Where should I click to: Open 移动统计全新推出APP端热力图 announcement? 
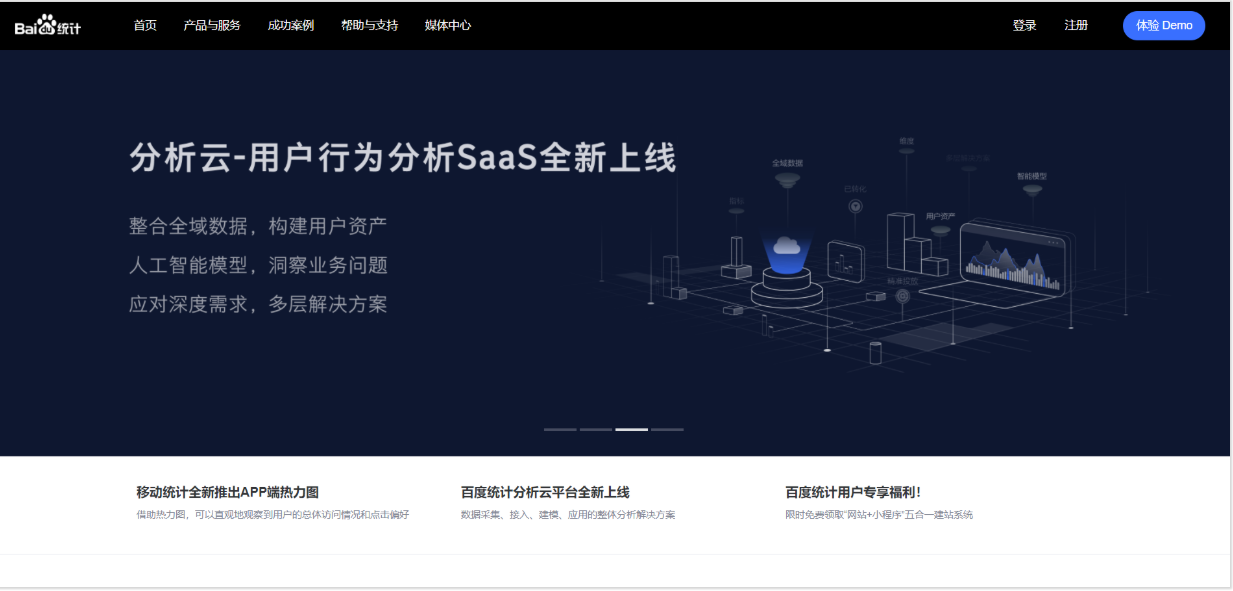[227, 492]
